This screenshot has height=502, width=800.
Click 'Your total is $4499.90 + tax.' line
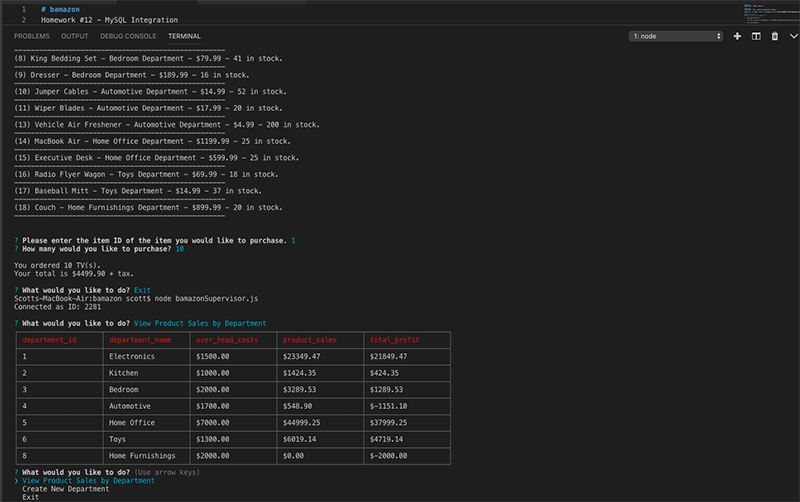point(73,273)
